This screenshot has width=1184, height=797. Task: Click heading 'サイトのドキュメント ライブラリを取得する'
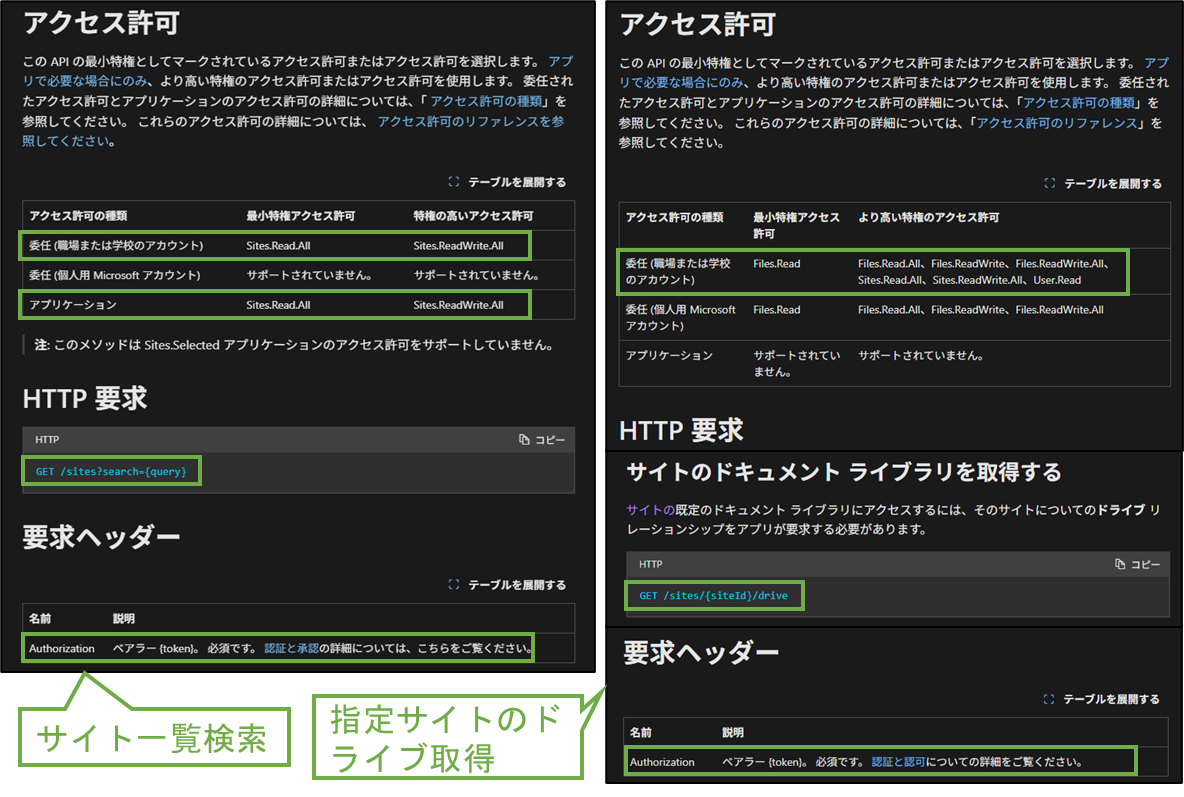(x=843, y=473)
